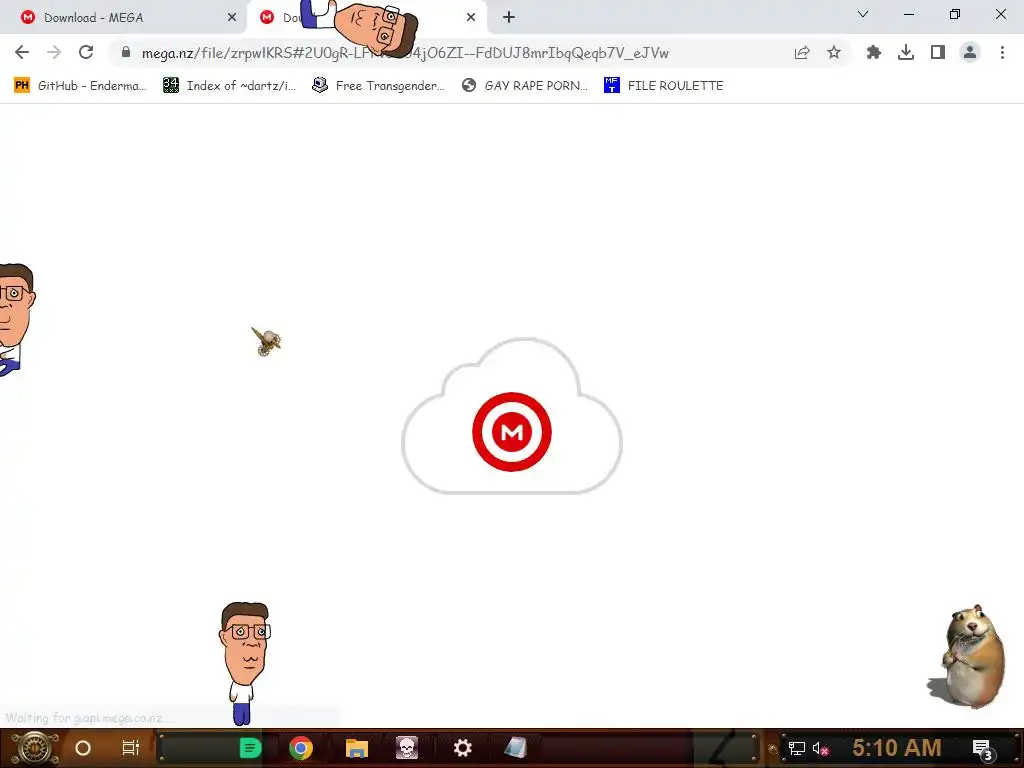Screen dimensions: 1024x768
Task: Open the 'GitHub - Enderma...' bookmark
Action: (x=80, y=86)
